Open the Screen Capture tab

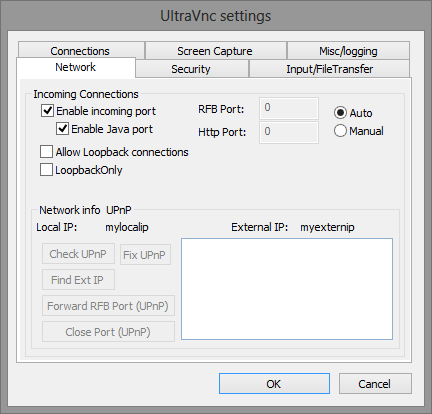pyautogui.click(x=215, y=50)
